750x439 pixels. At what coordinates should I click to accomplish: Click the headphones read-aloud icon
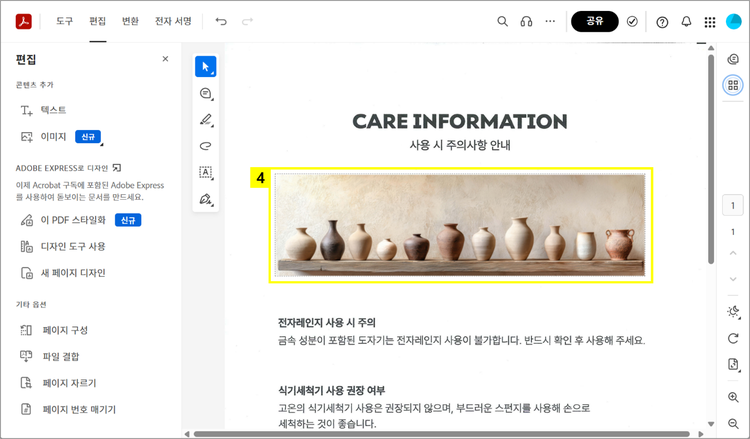click(x=526, y=22)
